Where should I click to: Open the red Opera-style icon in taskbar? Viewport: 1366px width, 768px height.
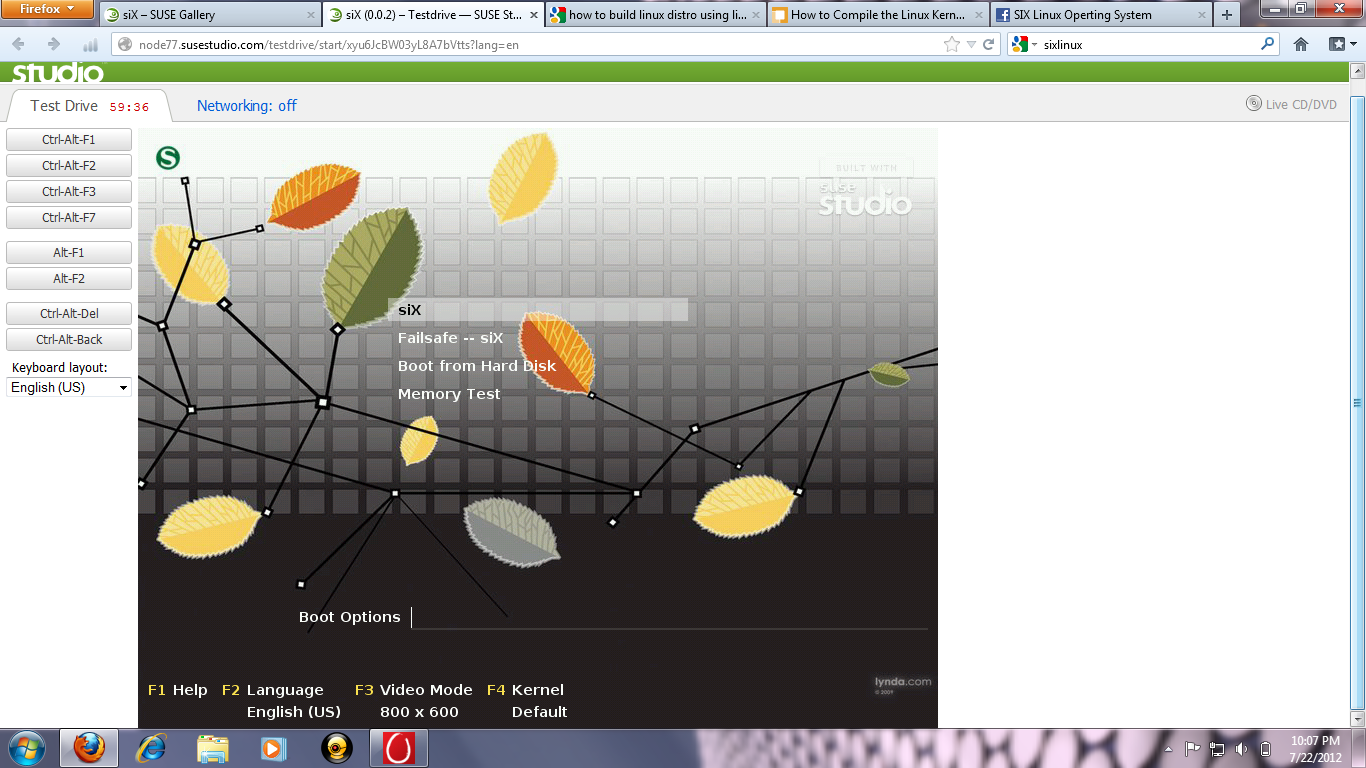(x=400, y=748)
